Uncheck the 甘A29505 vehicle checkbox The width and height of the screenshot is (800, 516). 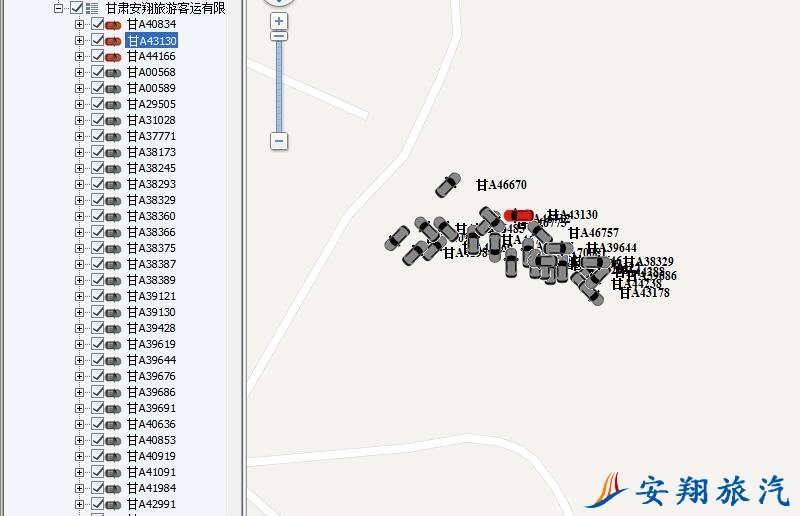point(97,104)
